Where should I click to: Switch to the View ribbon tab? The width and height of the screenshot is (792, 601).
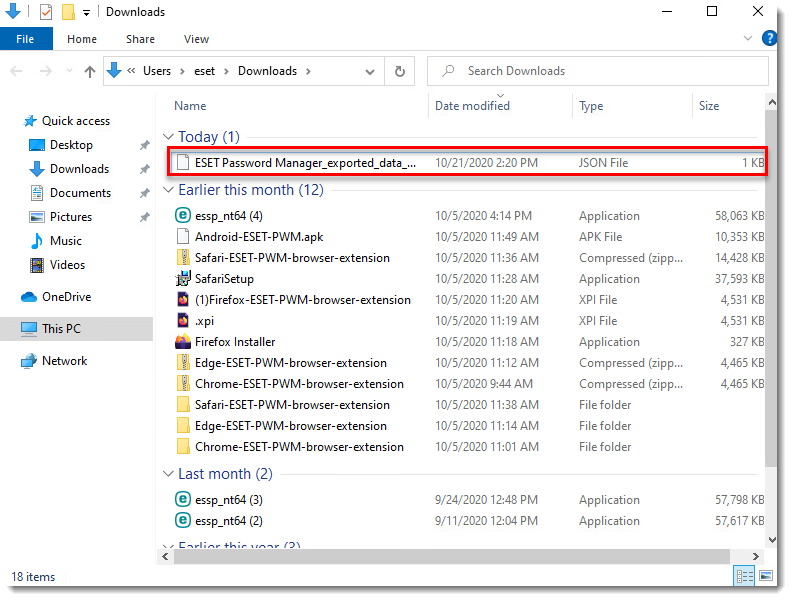pos(196,39)
